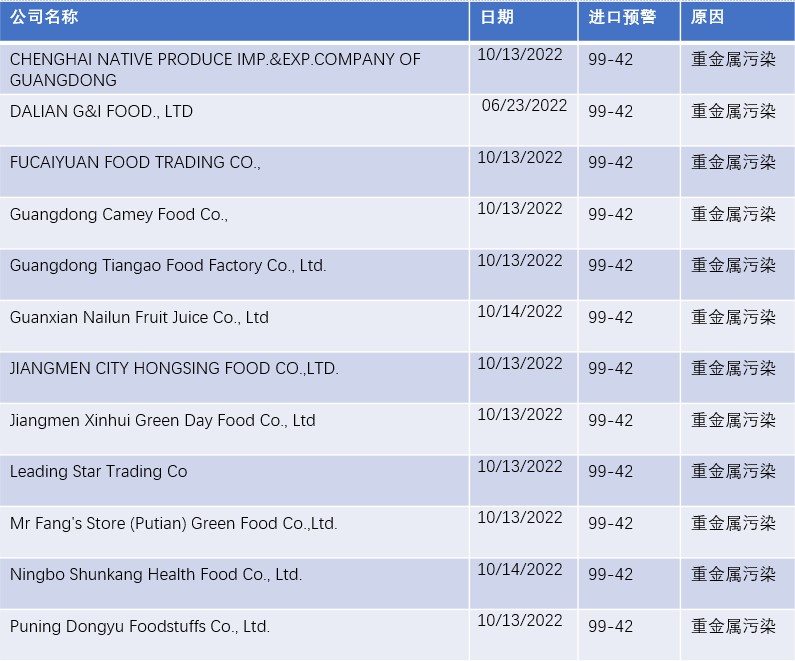Click Mr Fang's Store (Putian) company name
Image resolution: width=795 pixels, height=661 pixels.
pyautogui.click(x=173, y=523)
